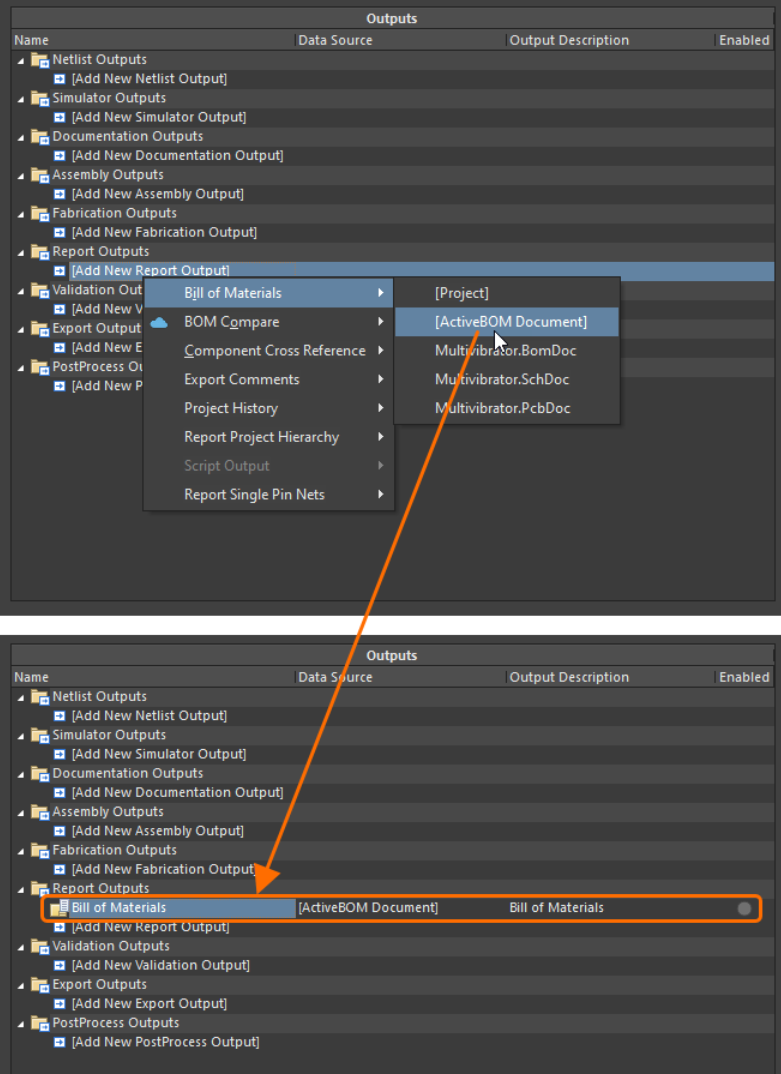
Task: Click the Bill of Materials output icon
Action: 59,908
